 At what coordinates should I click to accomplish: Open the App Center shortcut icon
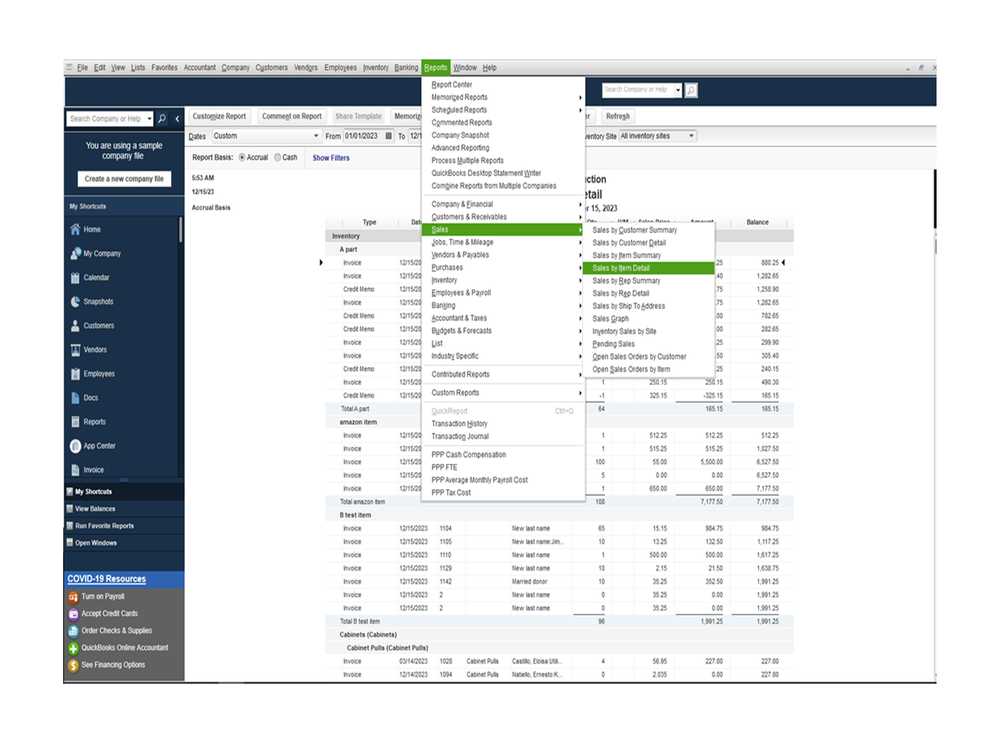coord(75,446)
